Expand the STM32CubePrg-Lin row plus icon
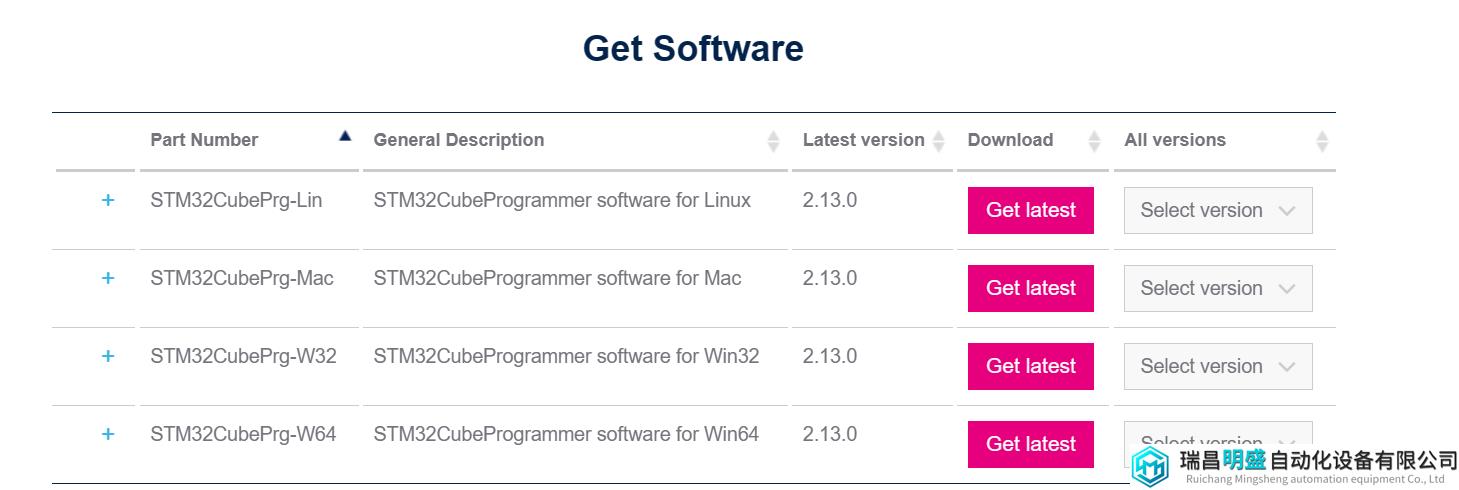1459x490 pixels. point(108,200)
